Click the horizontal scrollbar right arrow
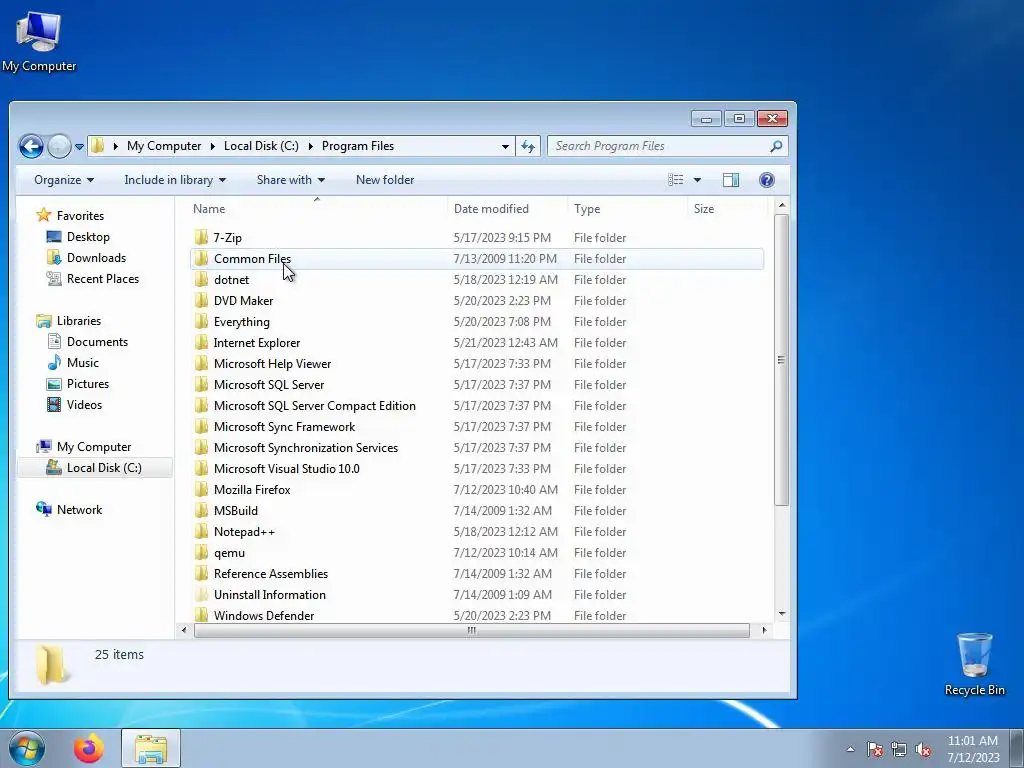The image size is (1024, 768). coord(763,630)
